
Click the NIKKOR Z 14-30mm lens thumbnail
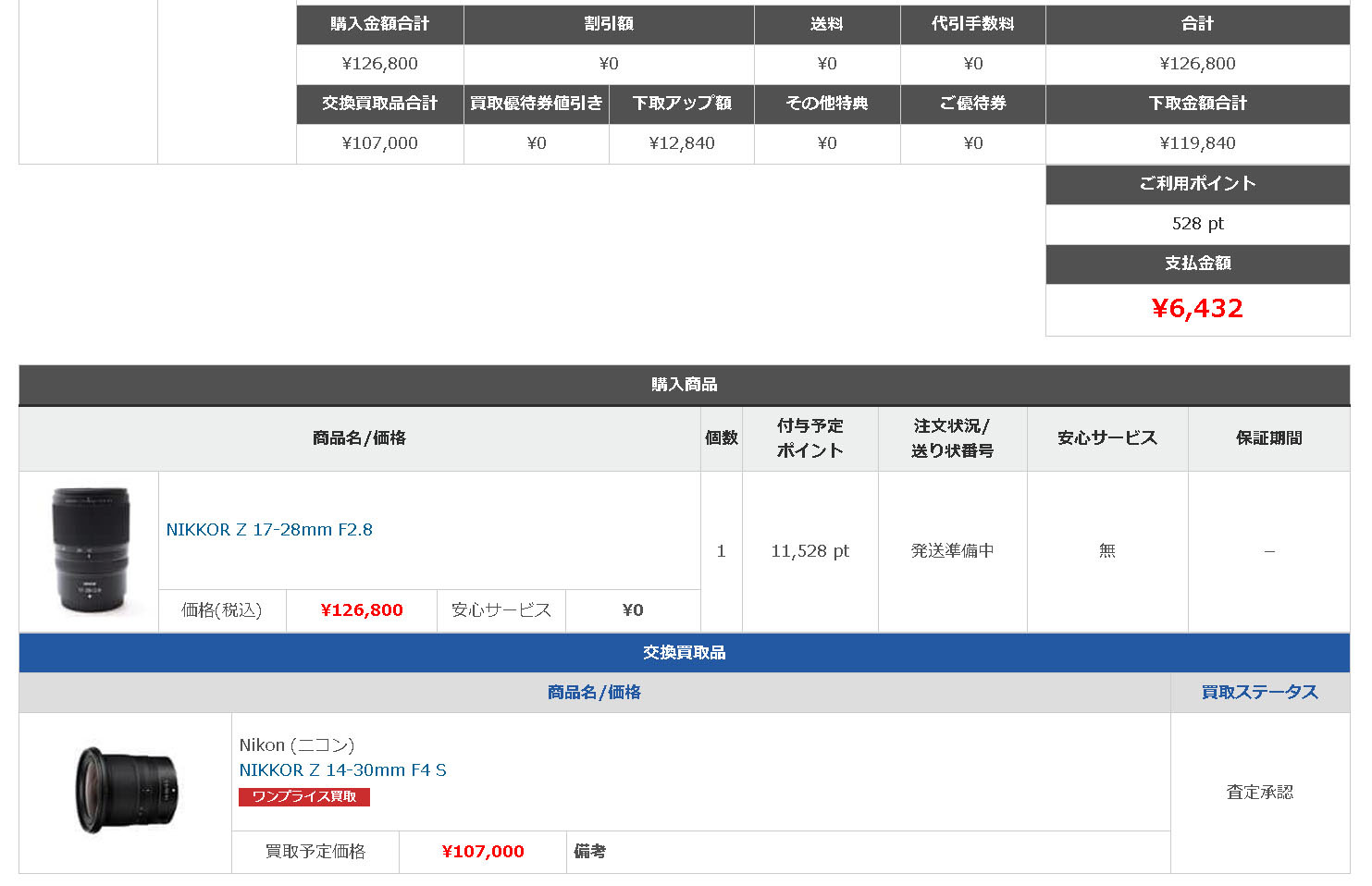point(125,791)
